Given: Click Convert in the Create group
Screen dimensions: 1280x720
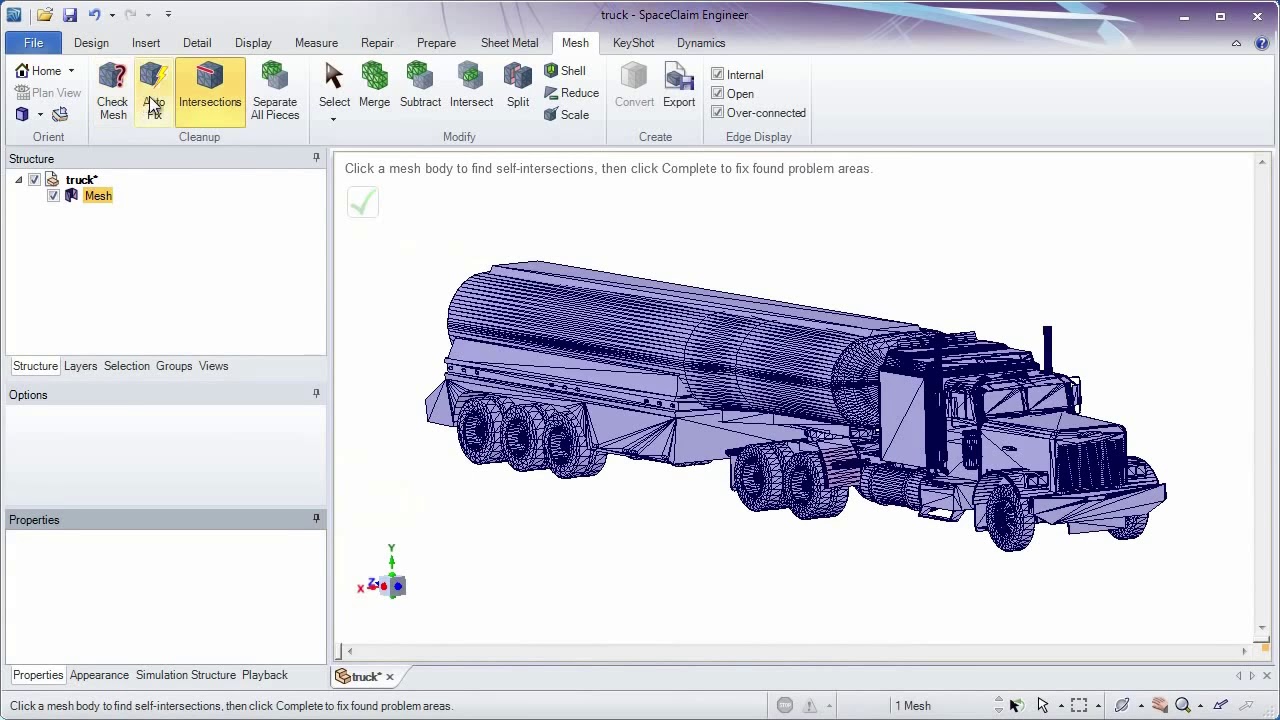Looking at the screenshot, I should tap(634, 85).
